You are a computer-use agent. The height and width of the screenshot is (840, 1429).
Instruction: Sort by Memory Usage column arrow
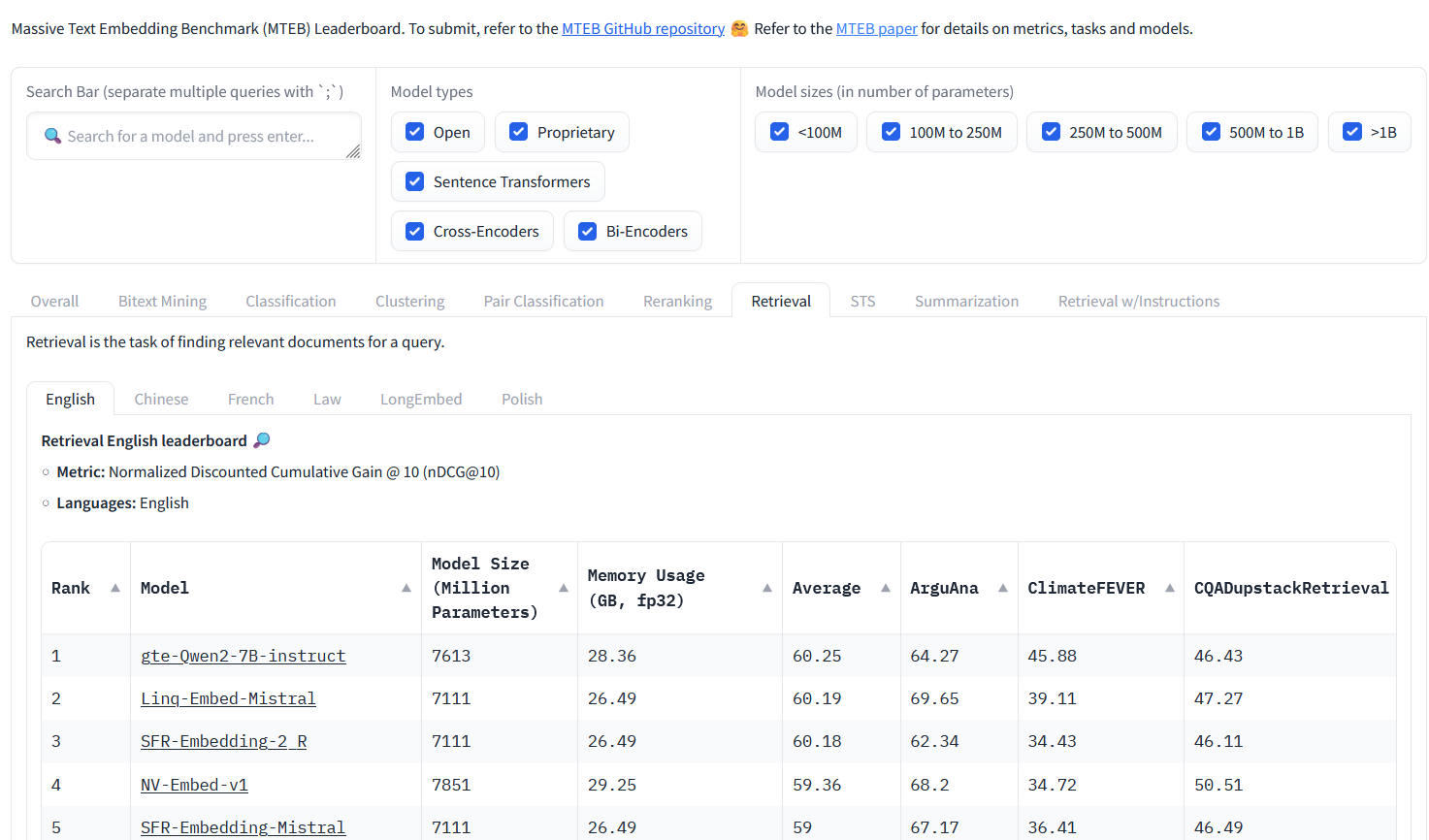[x=767, y=588]
